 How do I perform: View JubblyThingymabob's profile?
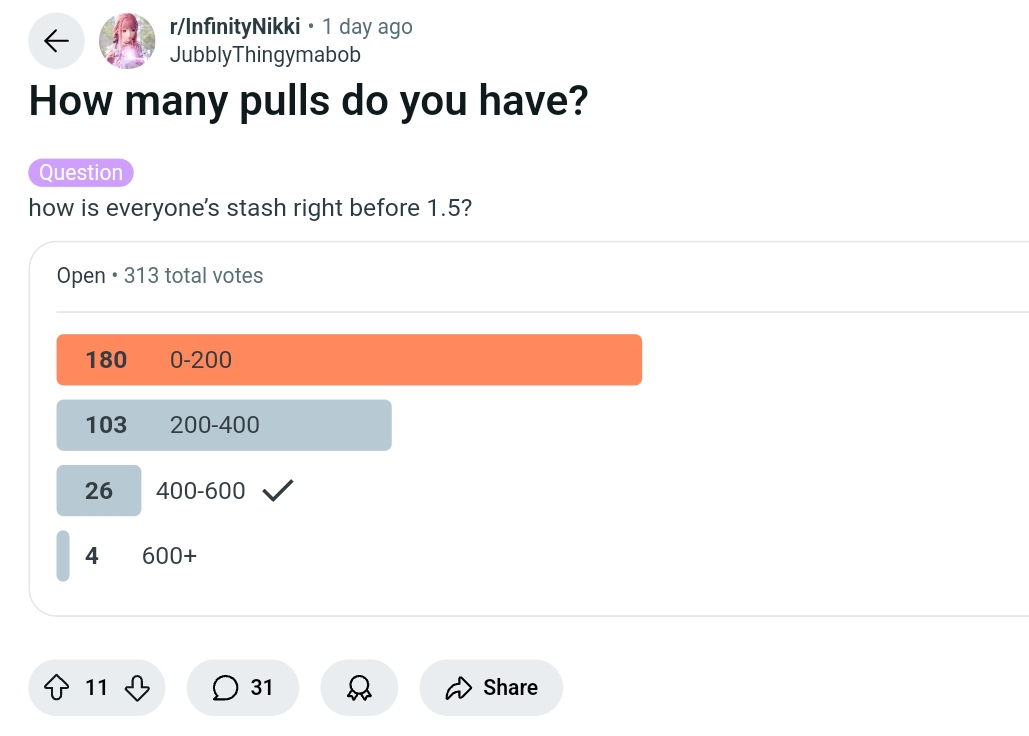265,54
